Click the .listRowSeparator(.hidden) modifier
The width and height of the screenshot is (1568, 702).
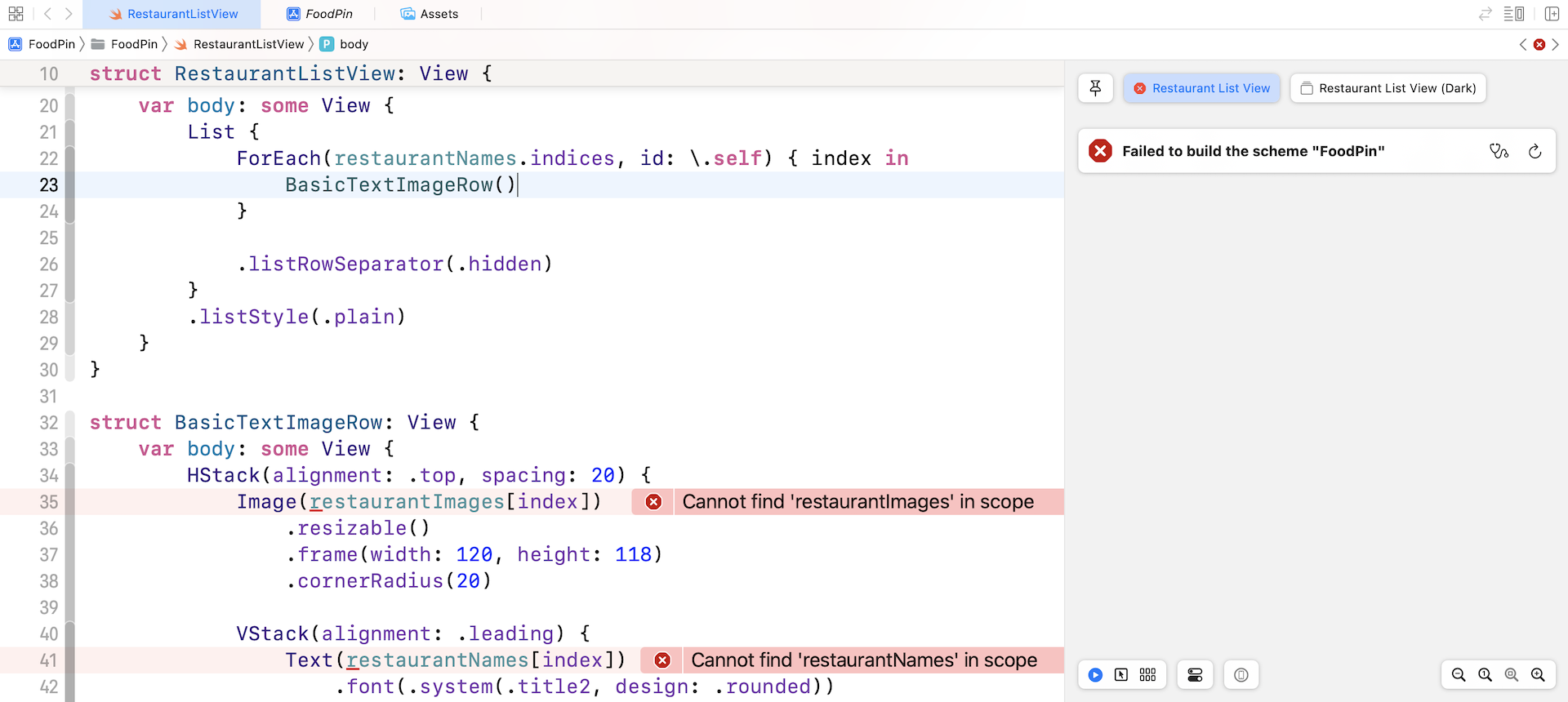click(x=394, y=264)
